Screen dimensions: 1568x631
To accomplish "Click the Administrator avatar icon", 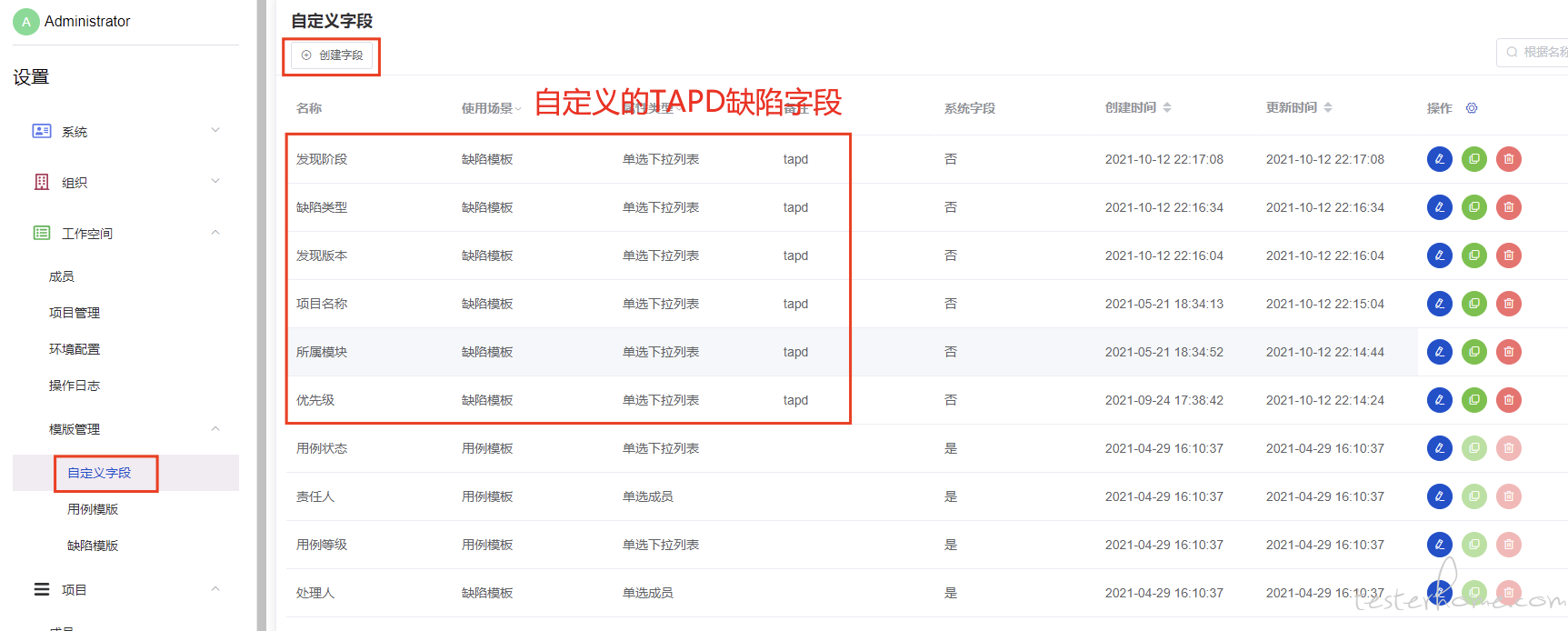I will (25, 21).
